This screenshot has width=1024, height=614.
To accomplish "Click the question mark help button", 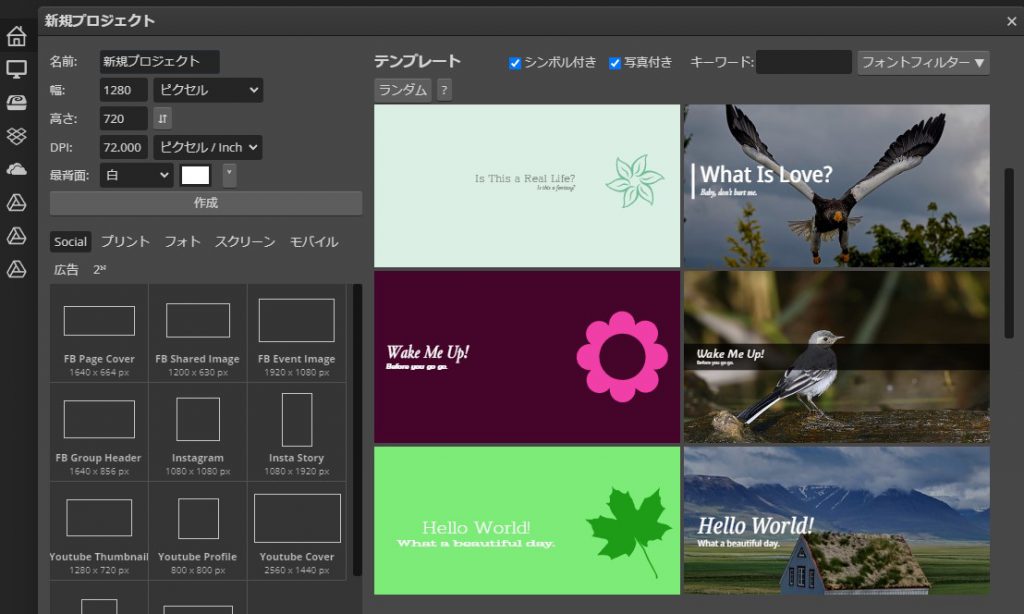I will [x=444, y=90].
